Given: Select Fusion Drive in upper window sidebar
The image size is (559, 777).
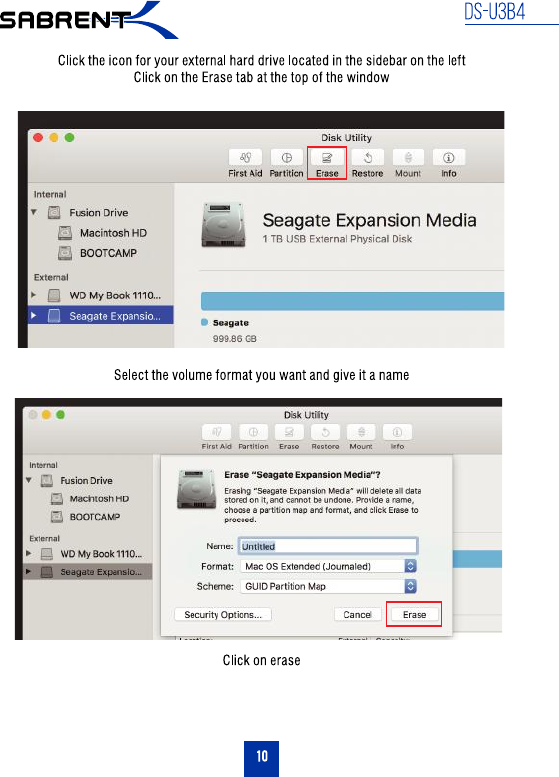Looking at the screenshot, I should (98, 213).
